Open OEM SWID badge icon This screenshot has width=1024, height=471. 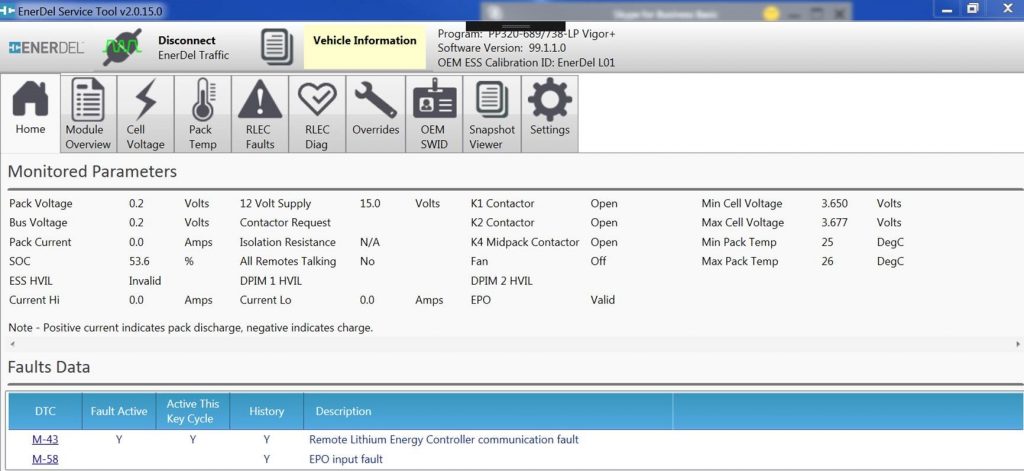[x=432, y=114]
